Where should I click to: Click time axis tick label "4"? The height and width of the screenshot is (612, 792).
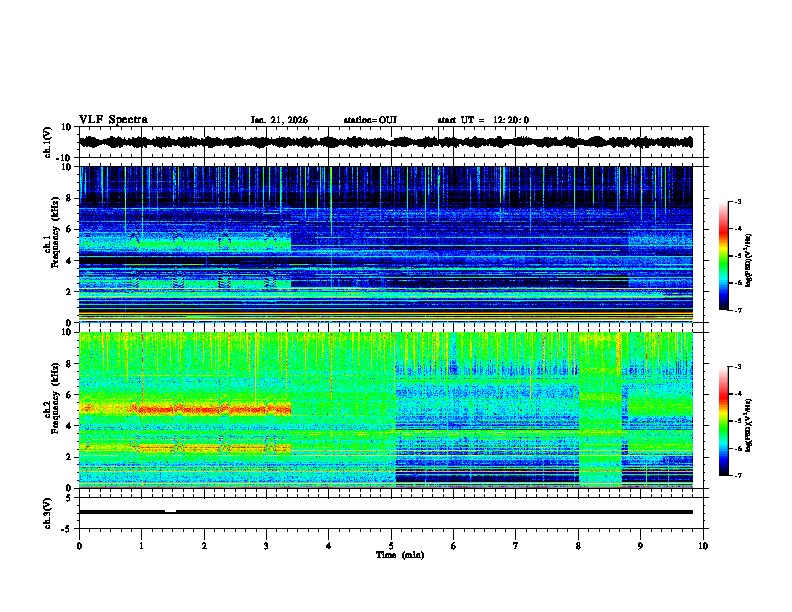click(x=329, y=546)
